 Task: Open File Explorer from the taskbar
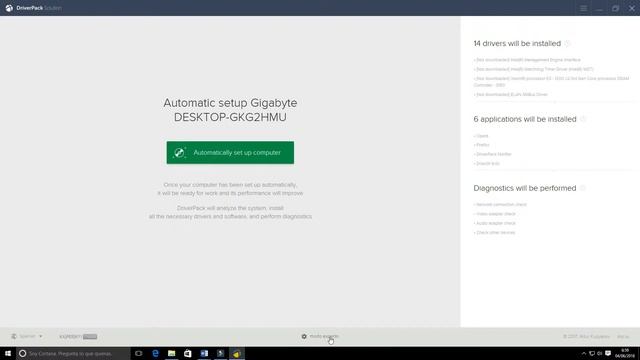[171, 353]
